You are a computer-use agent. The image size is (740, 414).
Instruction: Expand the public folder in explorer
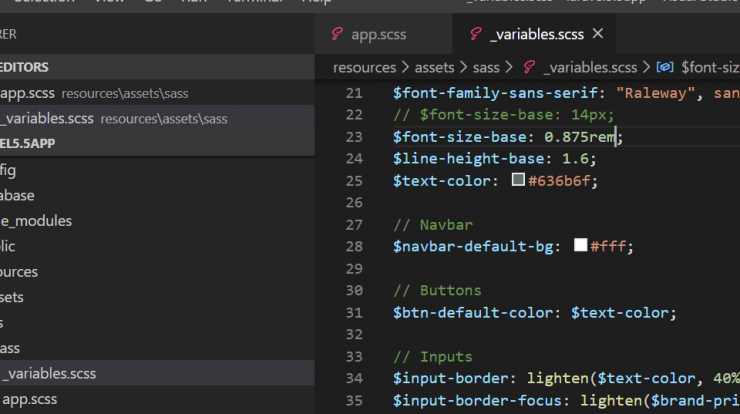tap(157, 246)
